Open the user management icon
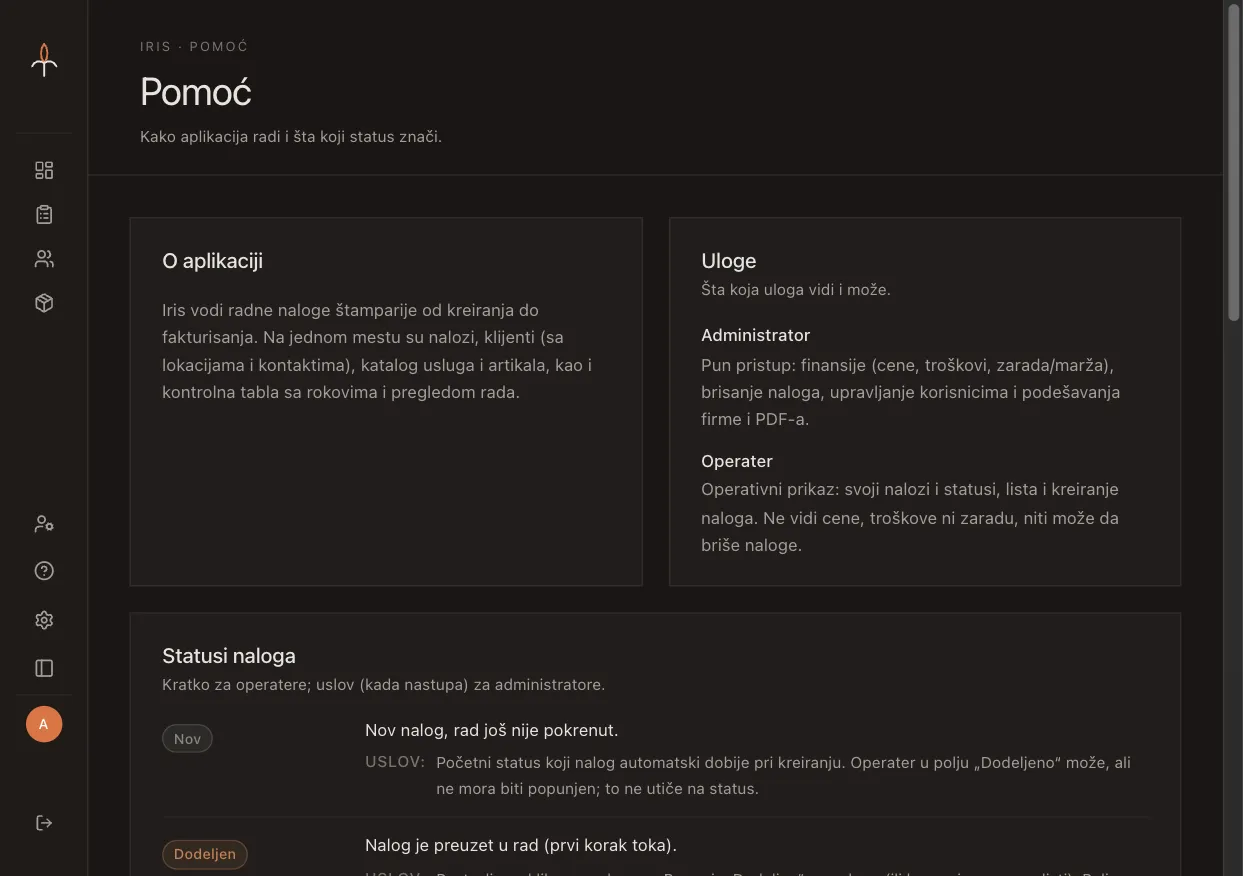 click(44, 523)
